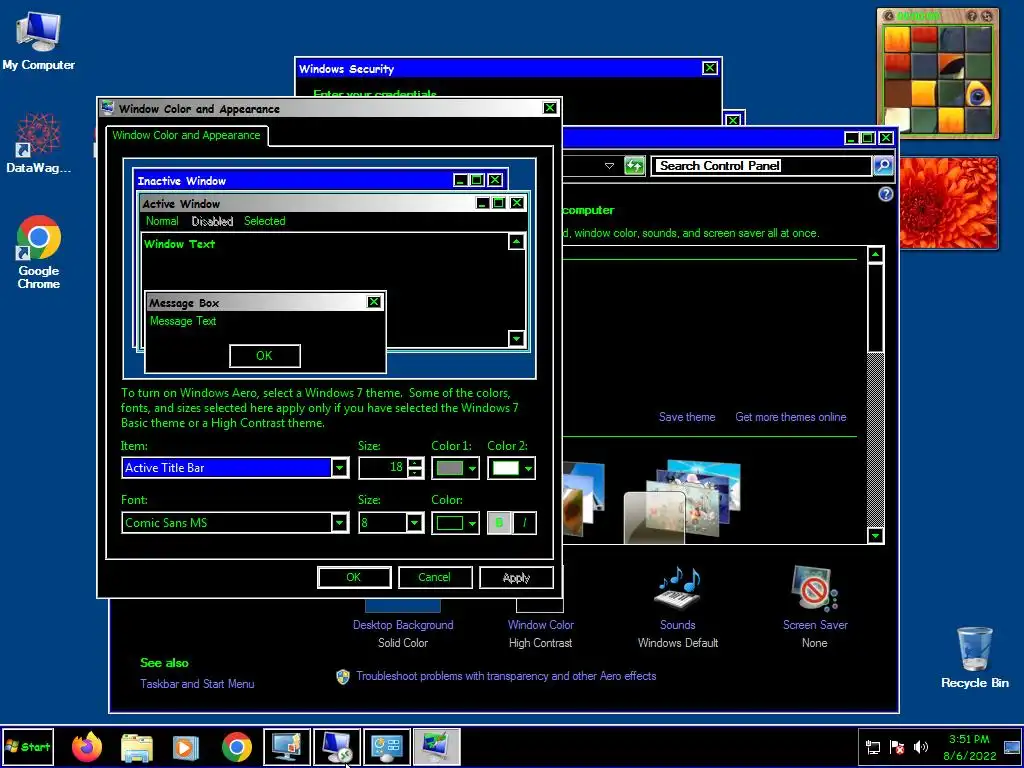Click Selected in the preview menu bar

(x=264, y=221)
